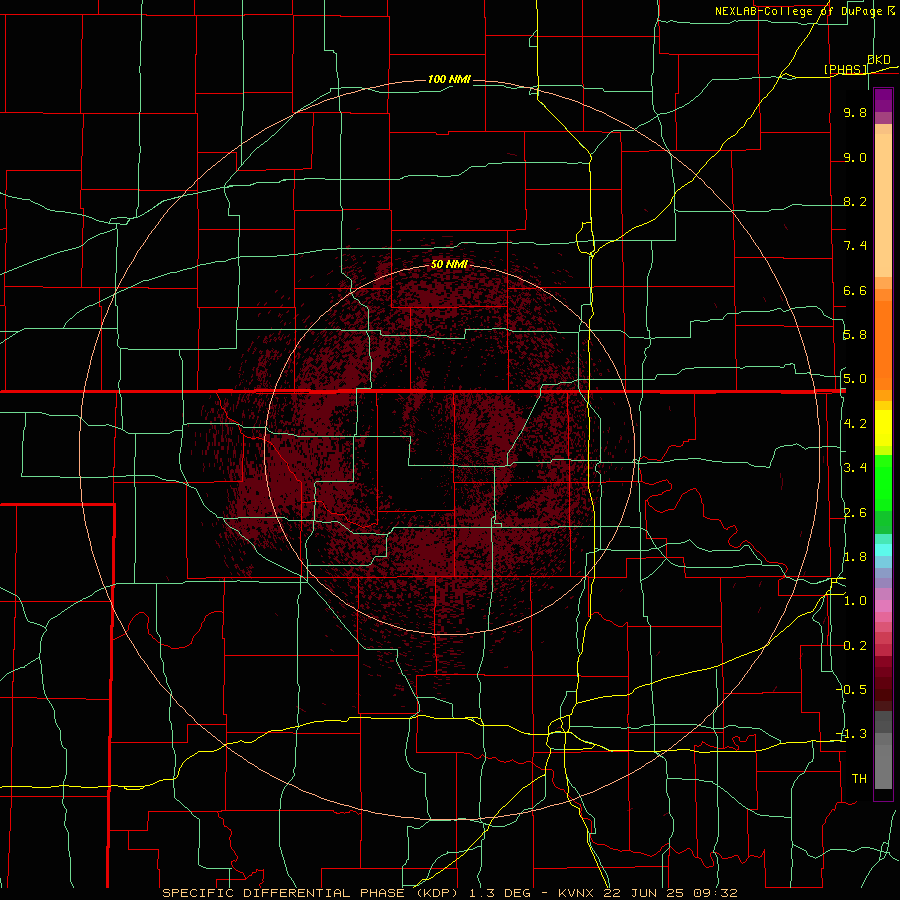The height and width of the screenshot is (900, 900).
Task: Select the 4.2 scale value
Action: click(855, 424)
